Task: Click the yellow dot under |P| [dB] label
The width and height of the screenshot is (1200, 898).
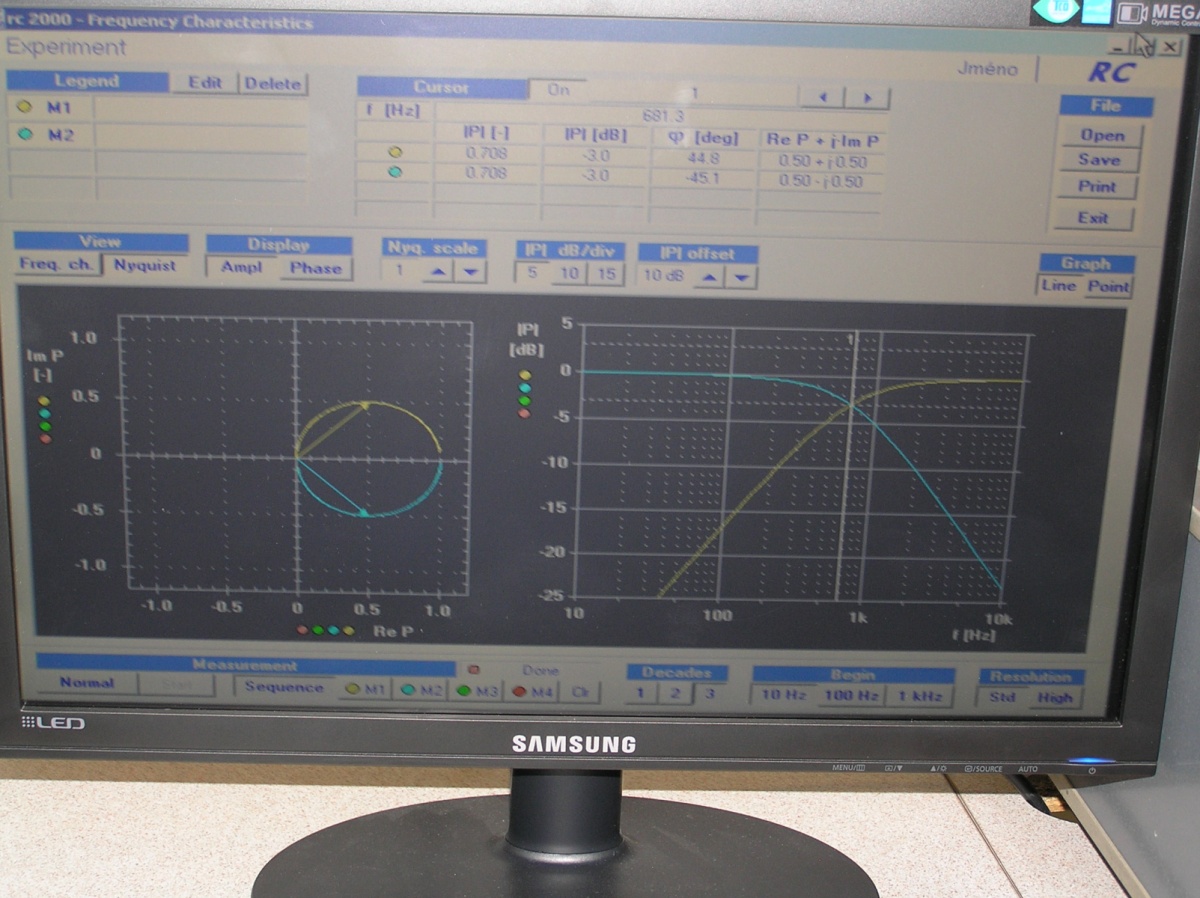Action: tap(524, 375)
